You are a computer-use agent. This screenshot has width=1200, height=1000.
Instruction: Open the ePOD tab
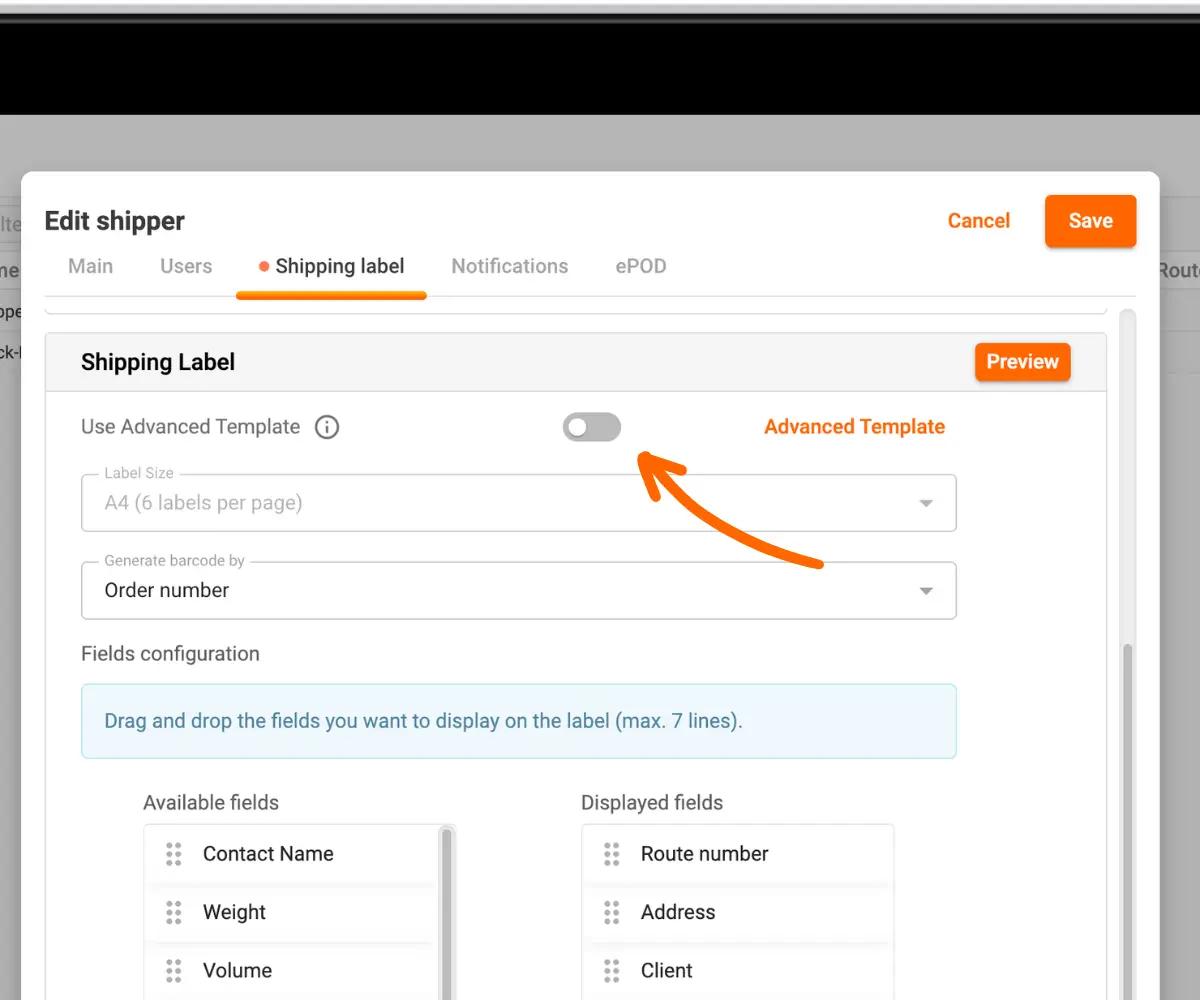click(x=641, y=266)
